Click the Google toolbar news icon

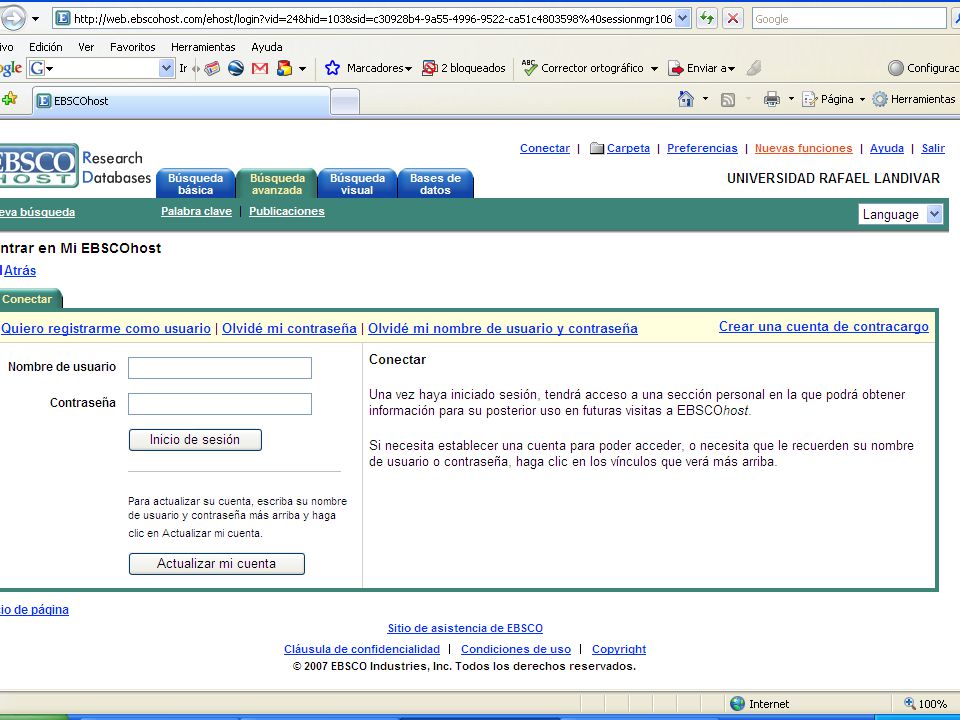coord(212,69)
